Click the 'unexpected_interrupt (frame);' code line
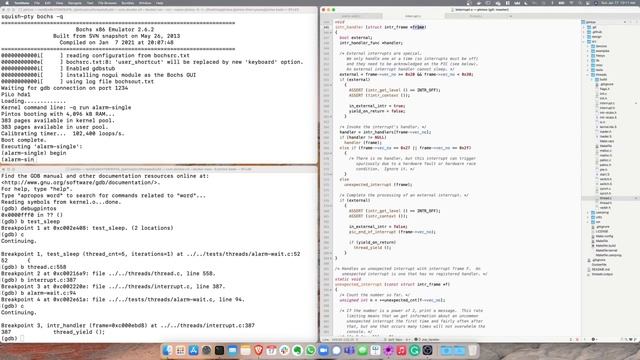The height and width of the screenshot is (360, 640). point(378,184)
